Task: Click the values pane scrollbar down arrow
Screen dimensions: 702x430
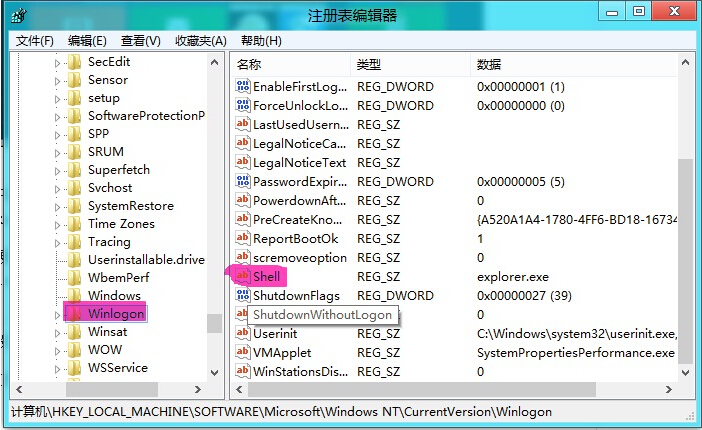Action: pyautogui.click(x=685, y=372)
